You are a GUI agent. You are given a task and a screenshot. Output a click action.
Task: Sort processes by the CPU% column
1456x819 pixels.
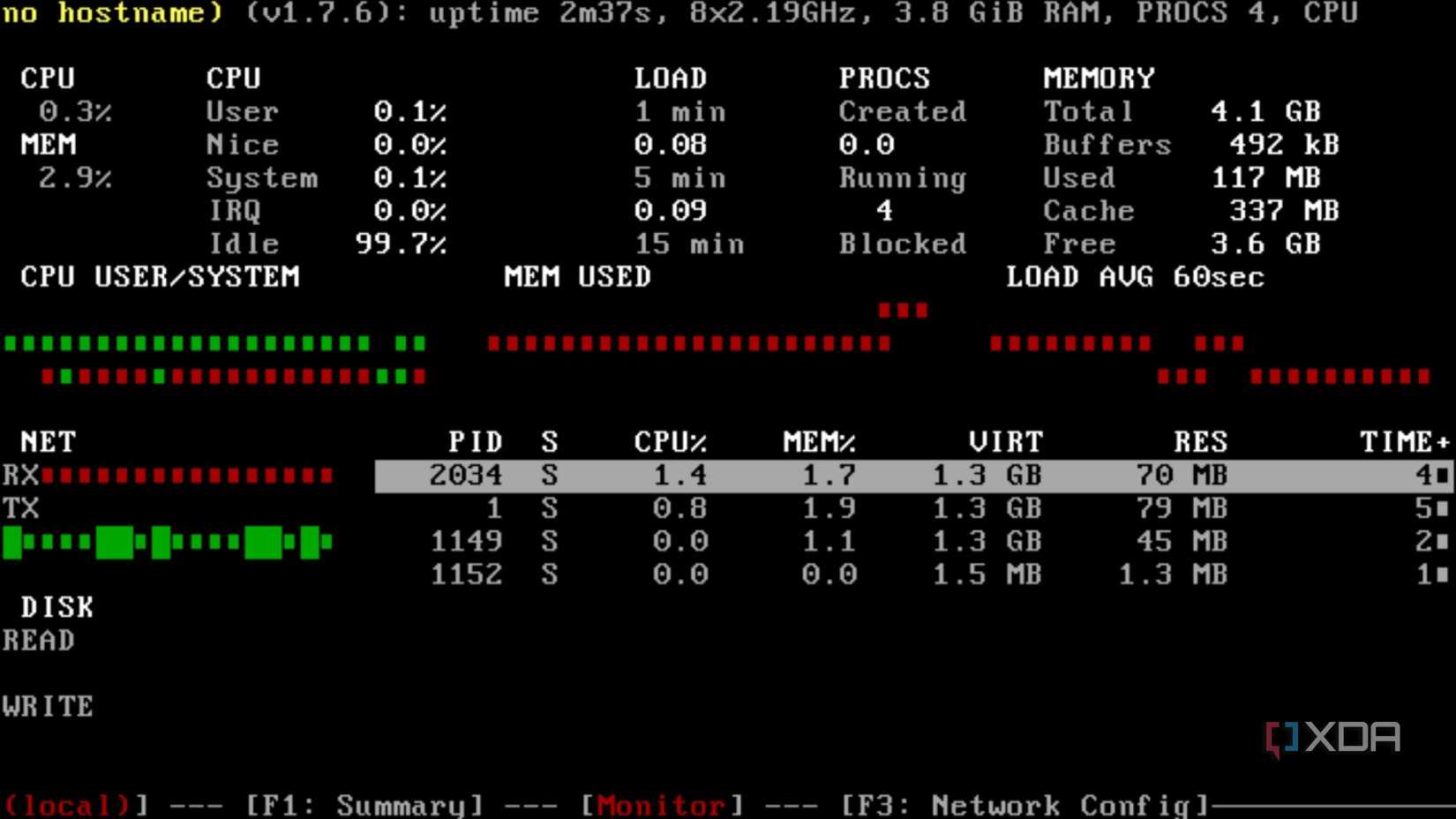pos(671,441)
